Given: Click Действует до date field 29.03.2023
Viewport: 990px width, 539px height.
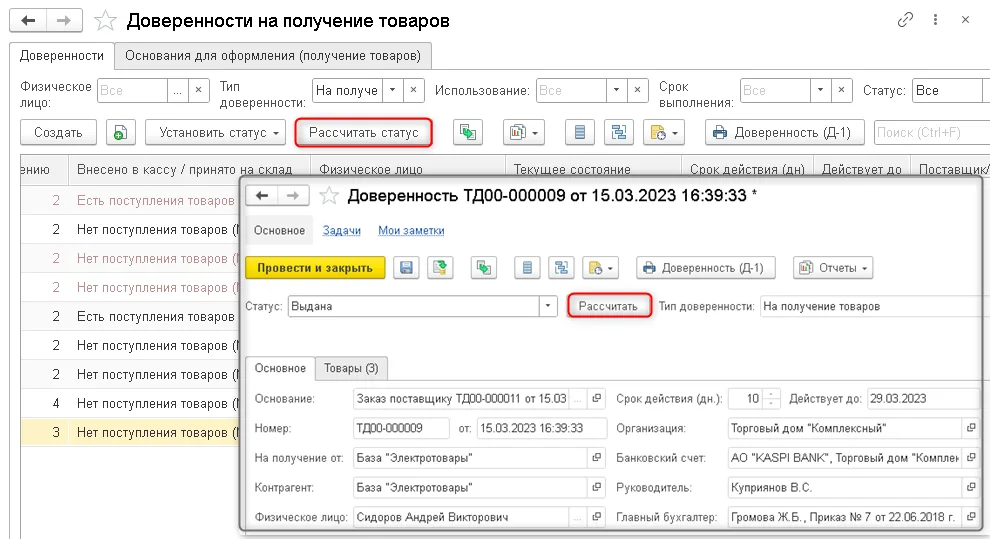Looking at the screenshot, I should (923, 398).
